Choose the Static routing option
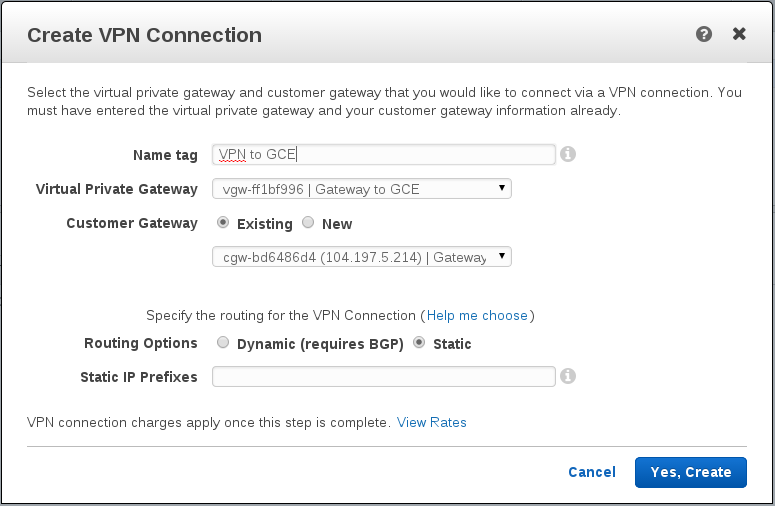This screenshot has width=775, height=506. (x=419, y=343)
